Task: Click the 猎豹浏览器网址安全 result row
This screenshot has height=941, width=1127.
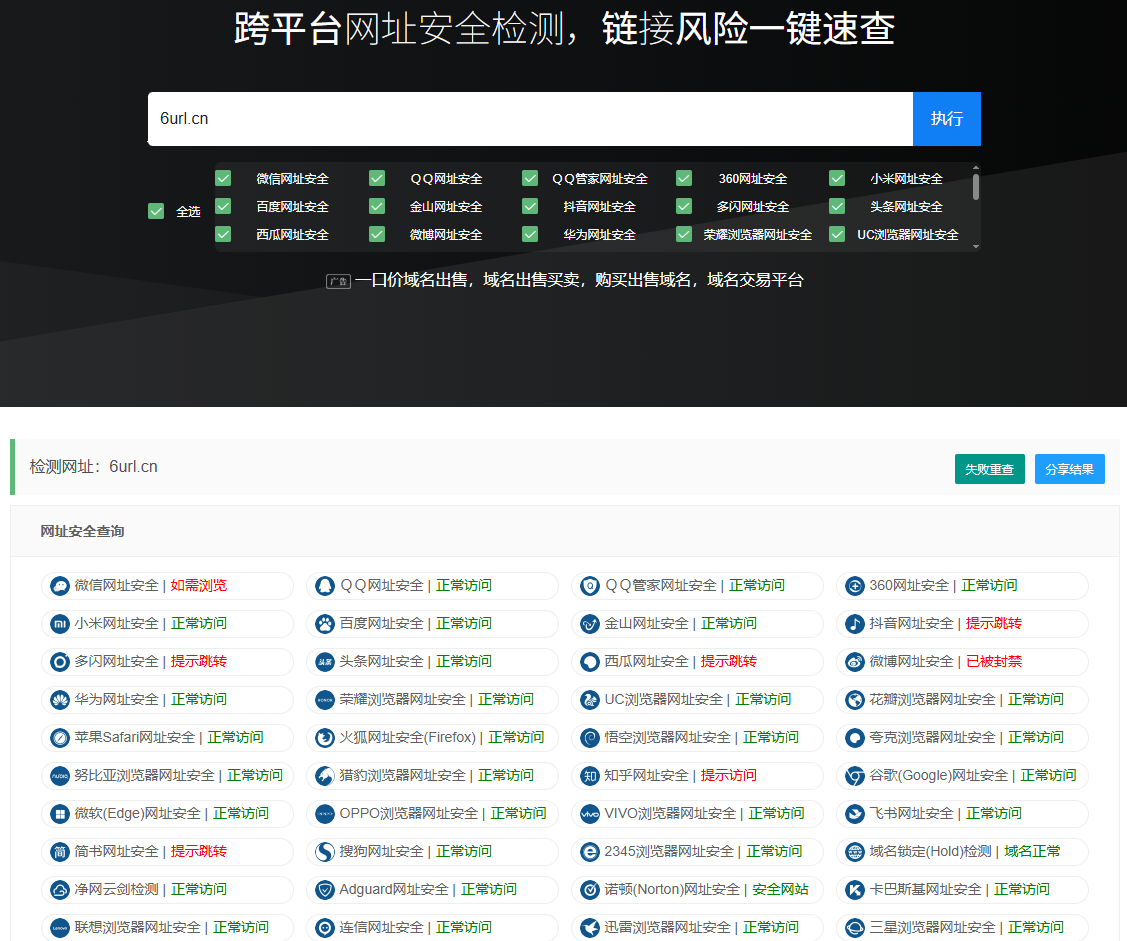Action: pos(433,776)
